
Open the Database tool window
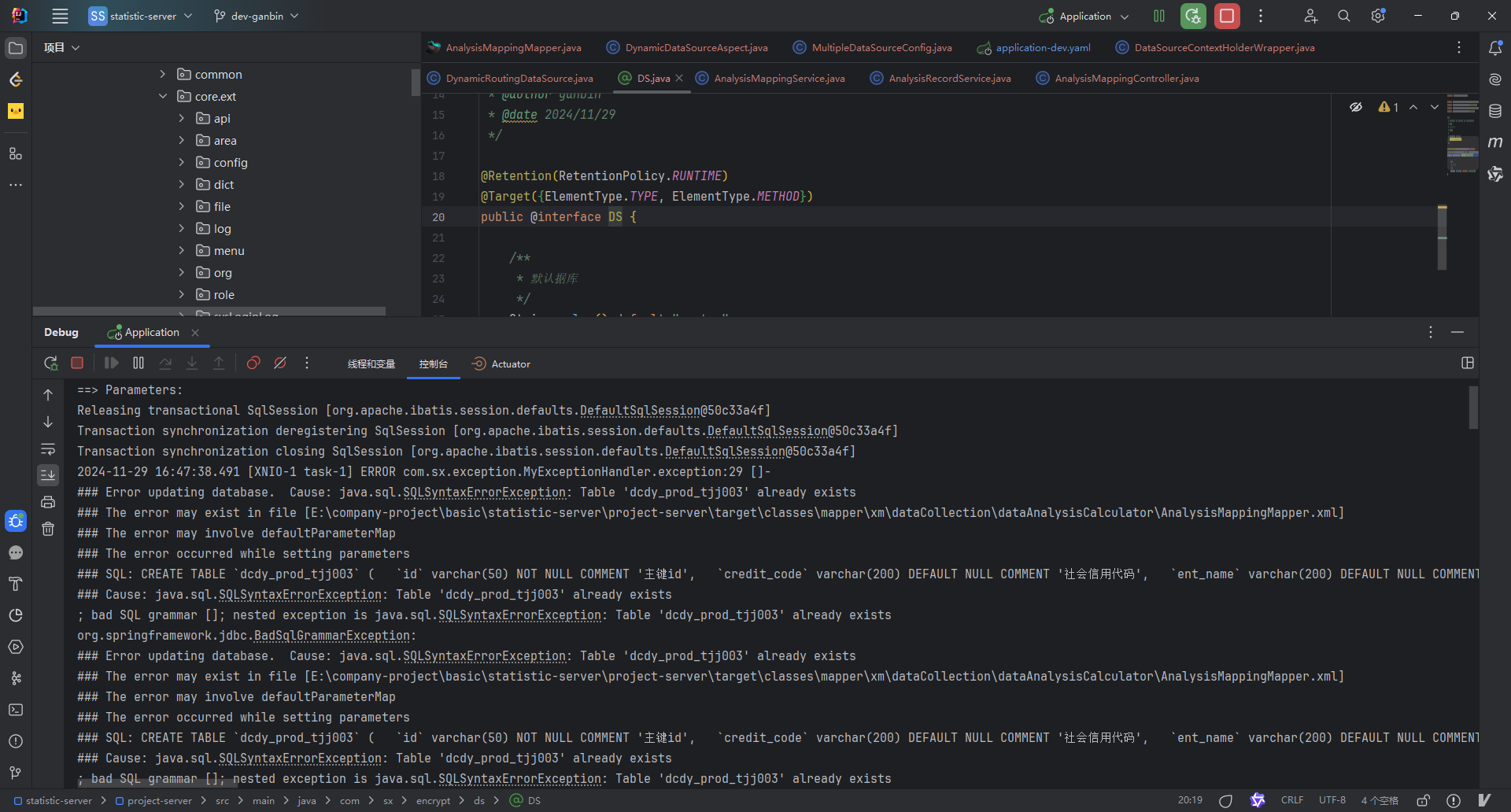[1495, 111]
